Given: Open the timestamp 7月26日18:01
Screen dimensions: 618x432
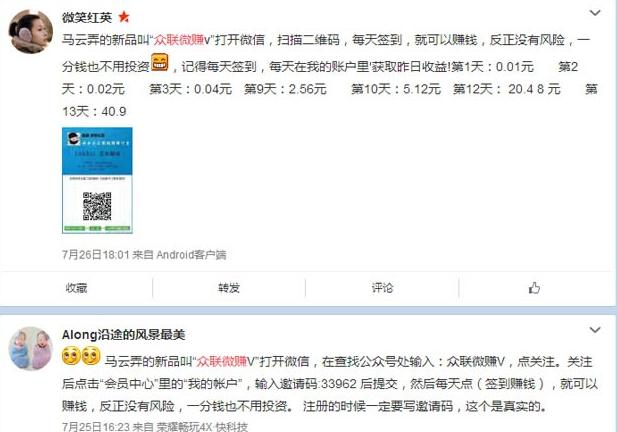Looking at the screenshot, I should (x=96, y=255).
